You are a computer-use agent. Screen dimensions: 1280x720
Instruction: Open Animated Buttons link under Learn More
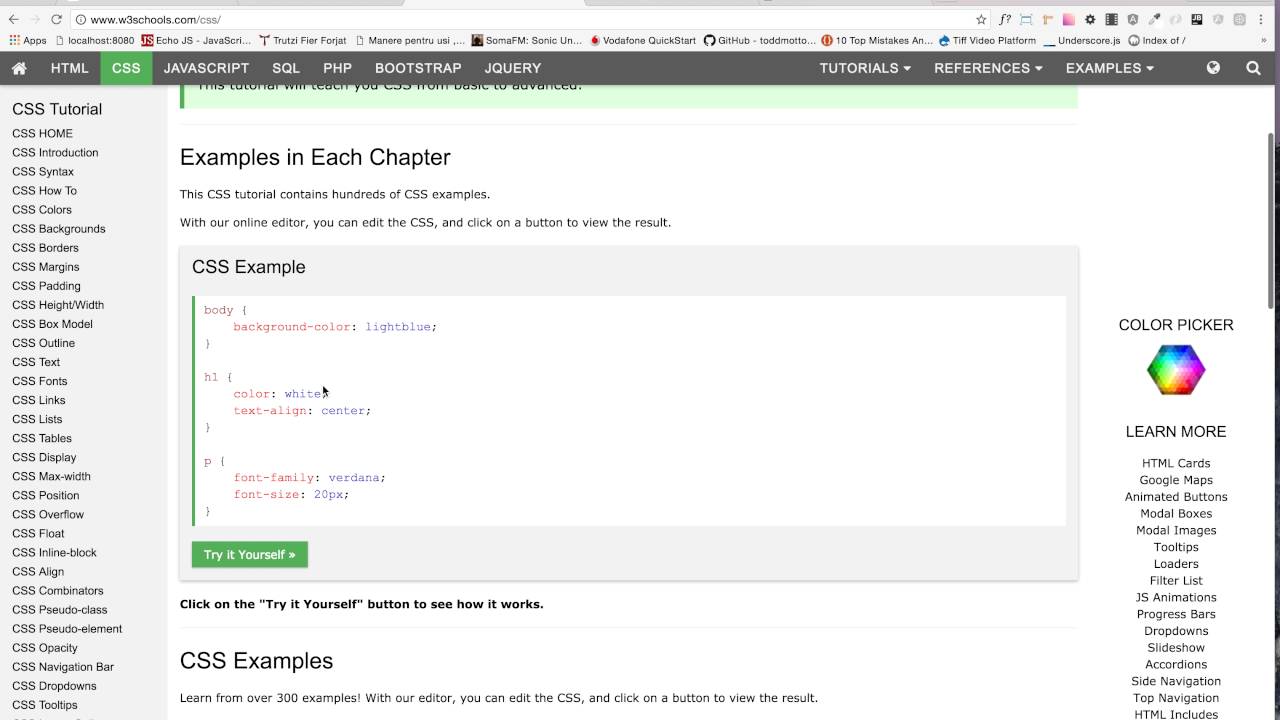coord(1176,497)
